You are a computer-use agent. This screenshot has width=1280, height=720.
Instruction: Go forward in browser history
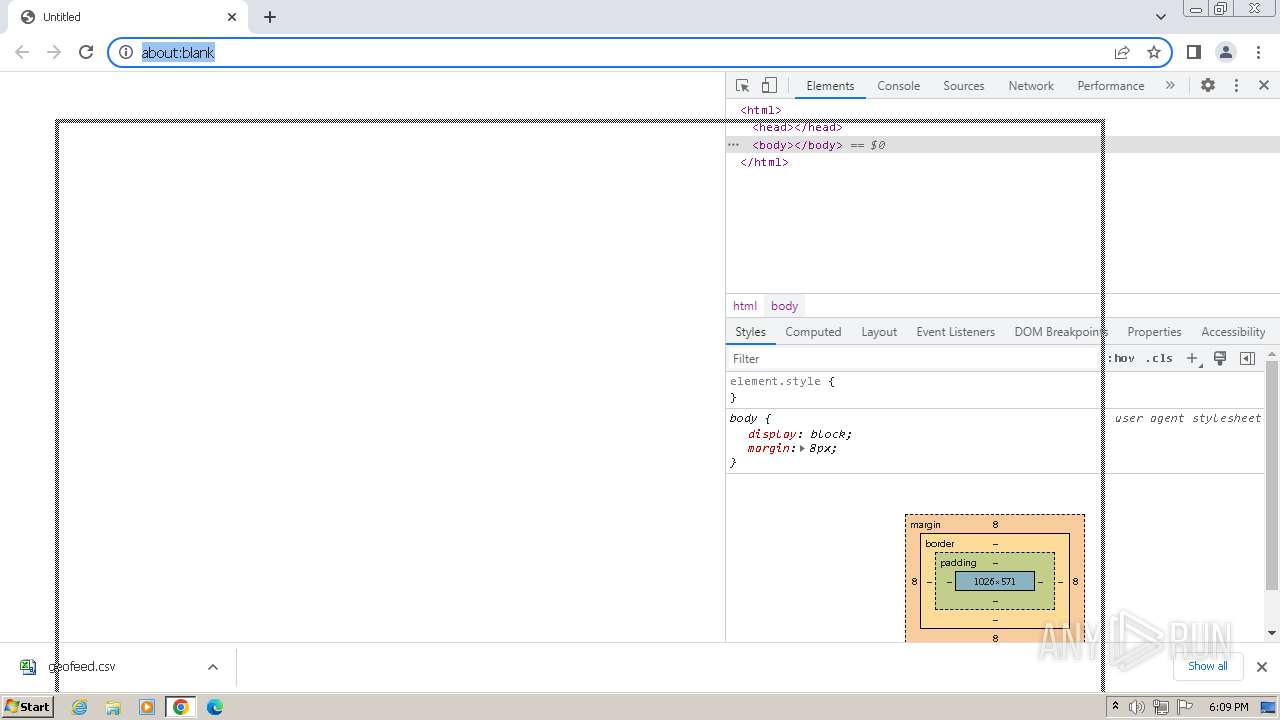point(54,52)
